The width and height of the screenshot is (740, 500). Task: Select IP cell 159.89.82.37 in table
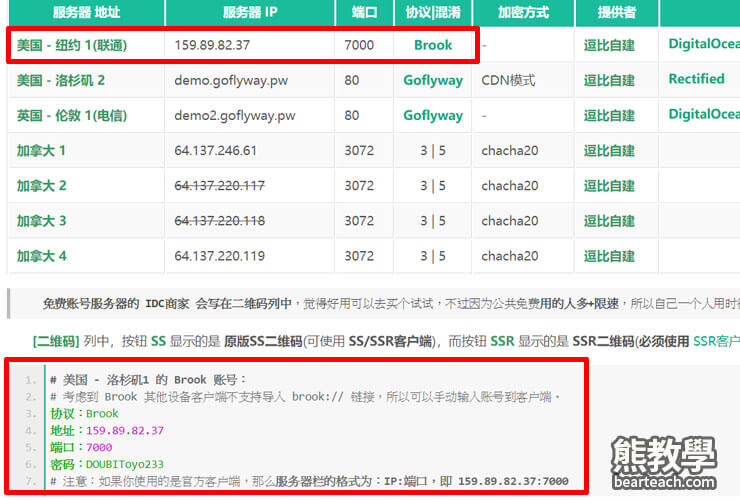tap(212, 45)
